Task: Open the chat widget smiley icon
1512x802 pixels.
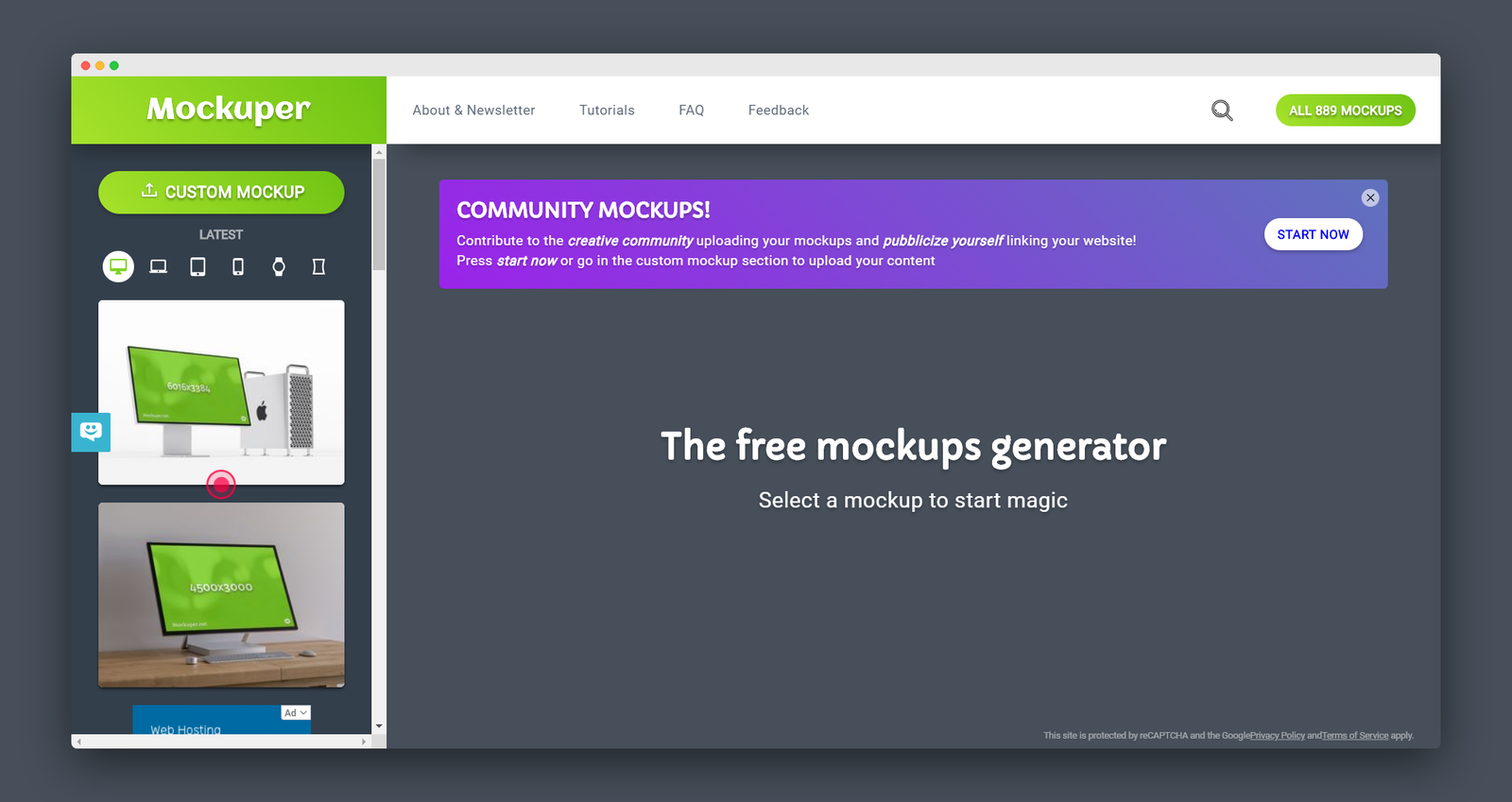Action: (x=91, y=432)
